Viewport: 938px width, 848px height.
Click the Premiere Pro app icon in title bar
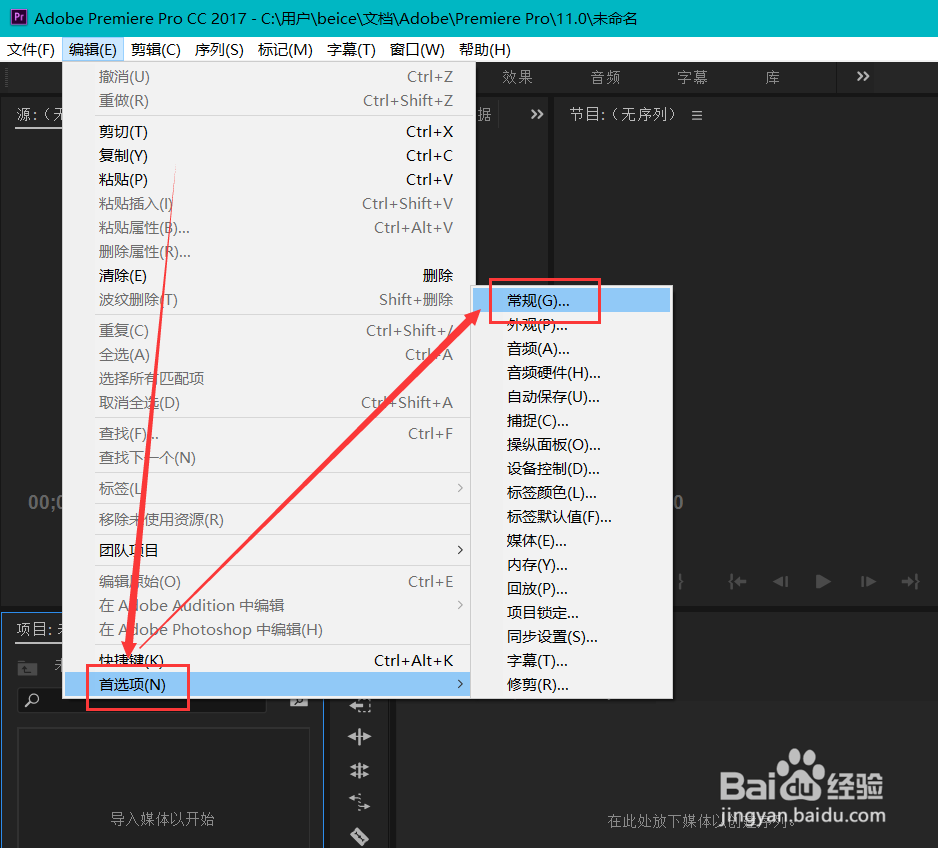[x=19, y=17]
